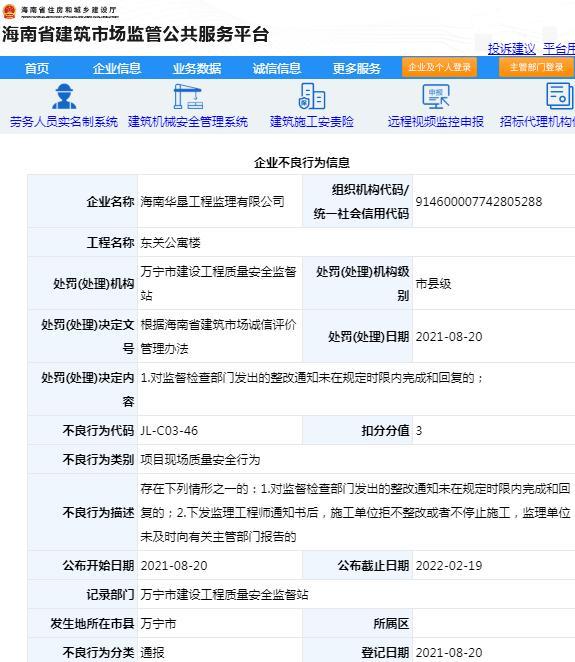Viewport: 575px width, 662px height.
Task: Select the 通报 classification value
Action: (152, 652)
